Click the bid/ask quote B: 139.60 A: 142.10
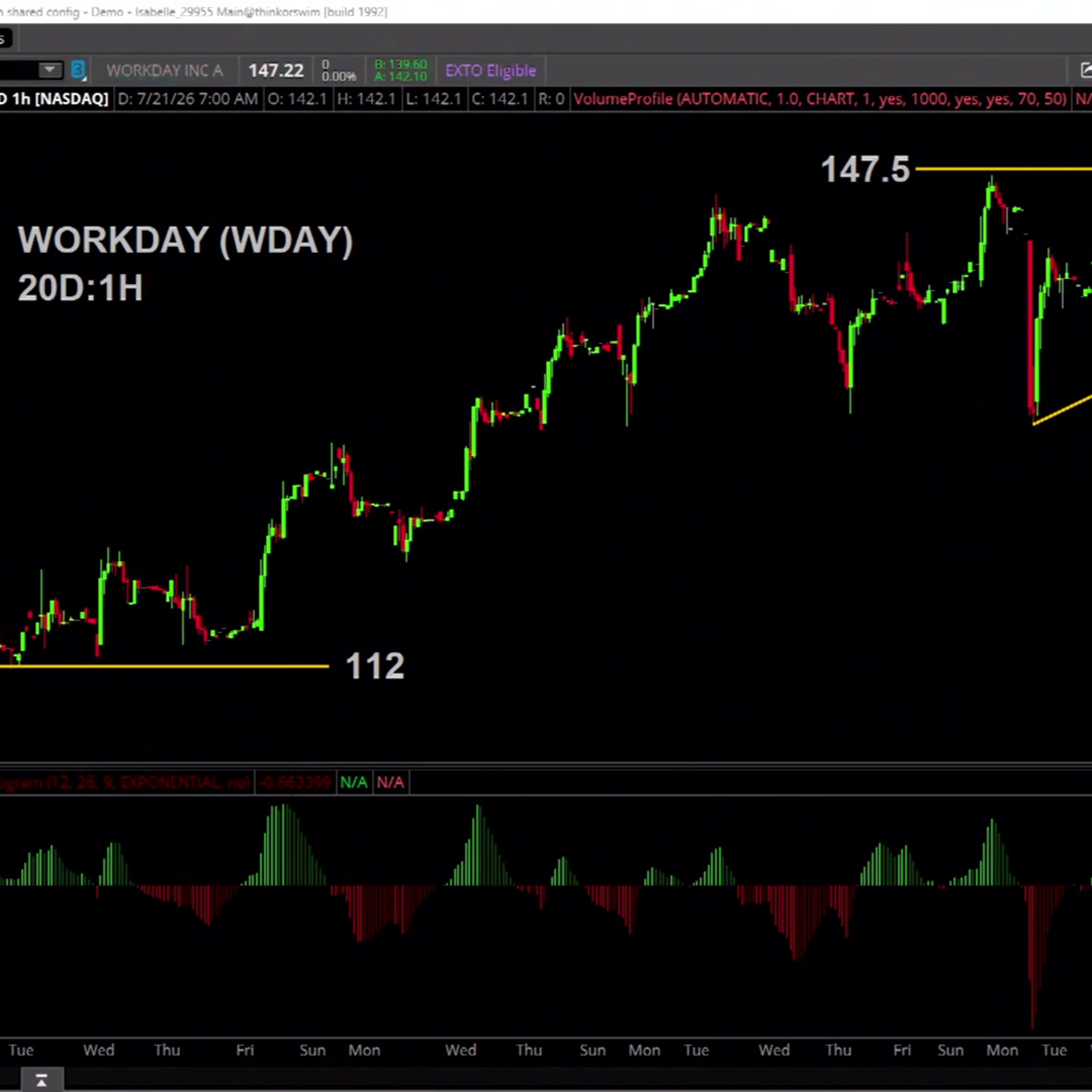Viewport: 1092px width, 1092px height. [x=401, y=71]
